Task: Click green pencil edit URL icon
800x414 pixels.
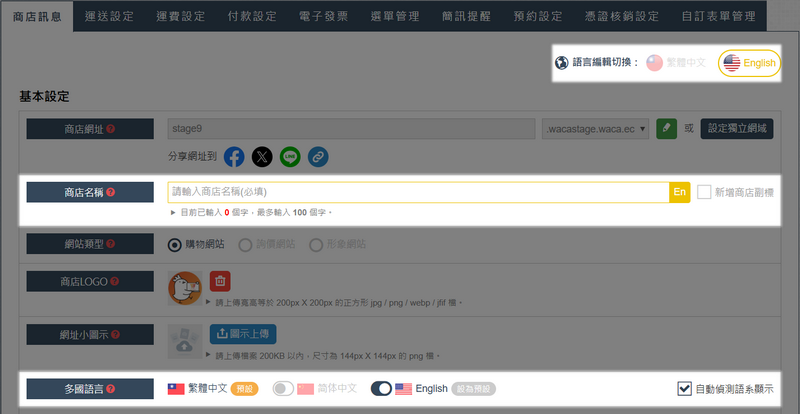Action: pyautogui.click(x=666, y=129)
